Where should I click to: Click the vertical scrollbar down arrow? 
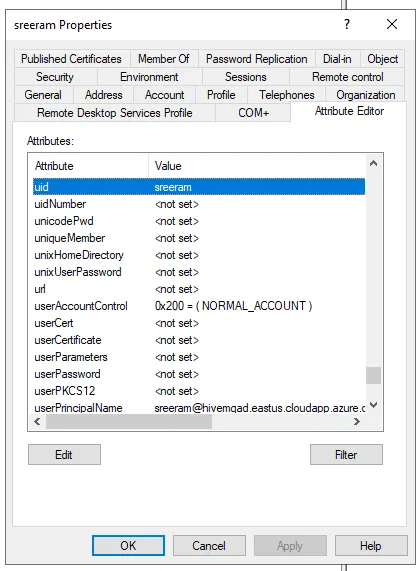[373, 405]
